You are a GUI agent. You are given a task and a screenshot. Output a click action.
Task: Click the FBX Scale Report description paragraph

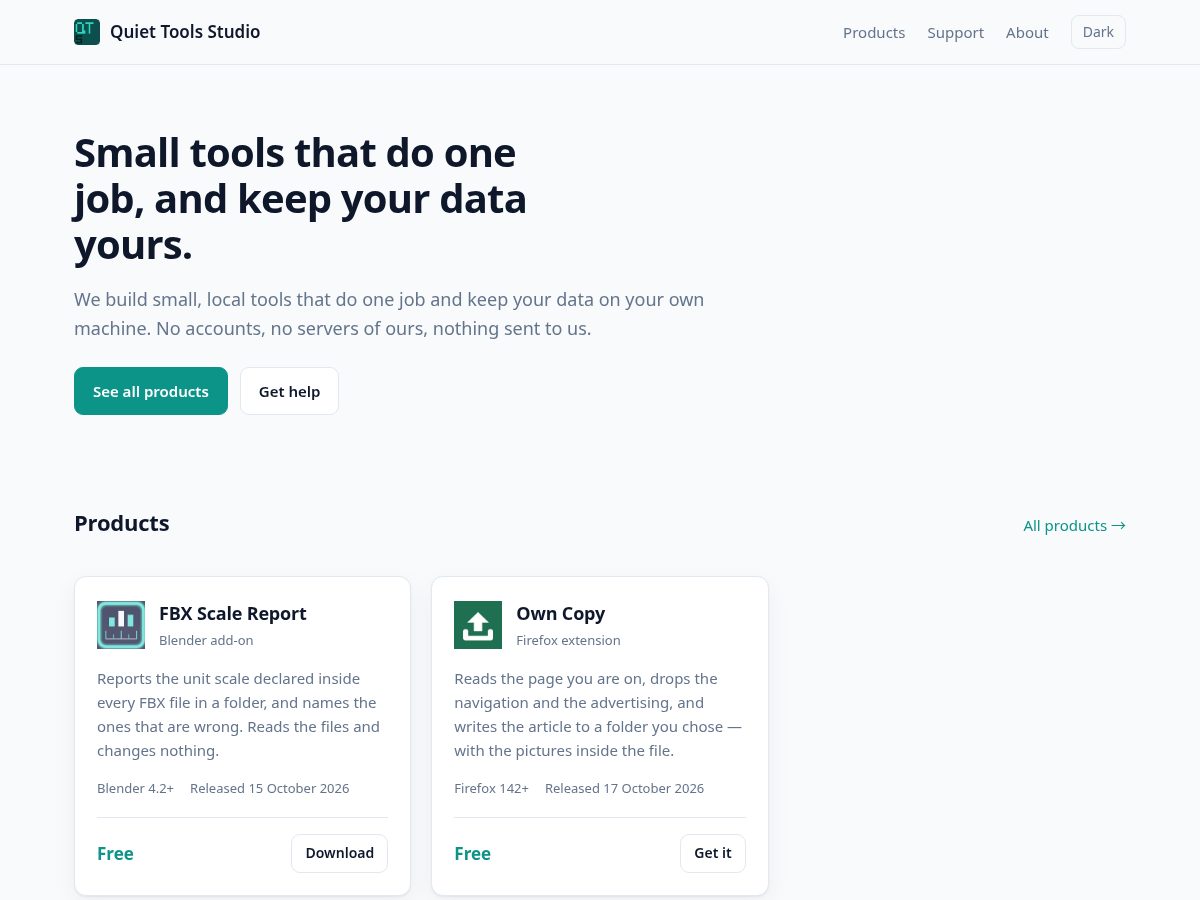[240, 714]
